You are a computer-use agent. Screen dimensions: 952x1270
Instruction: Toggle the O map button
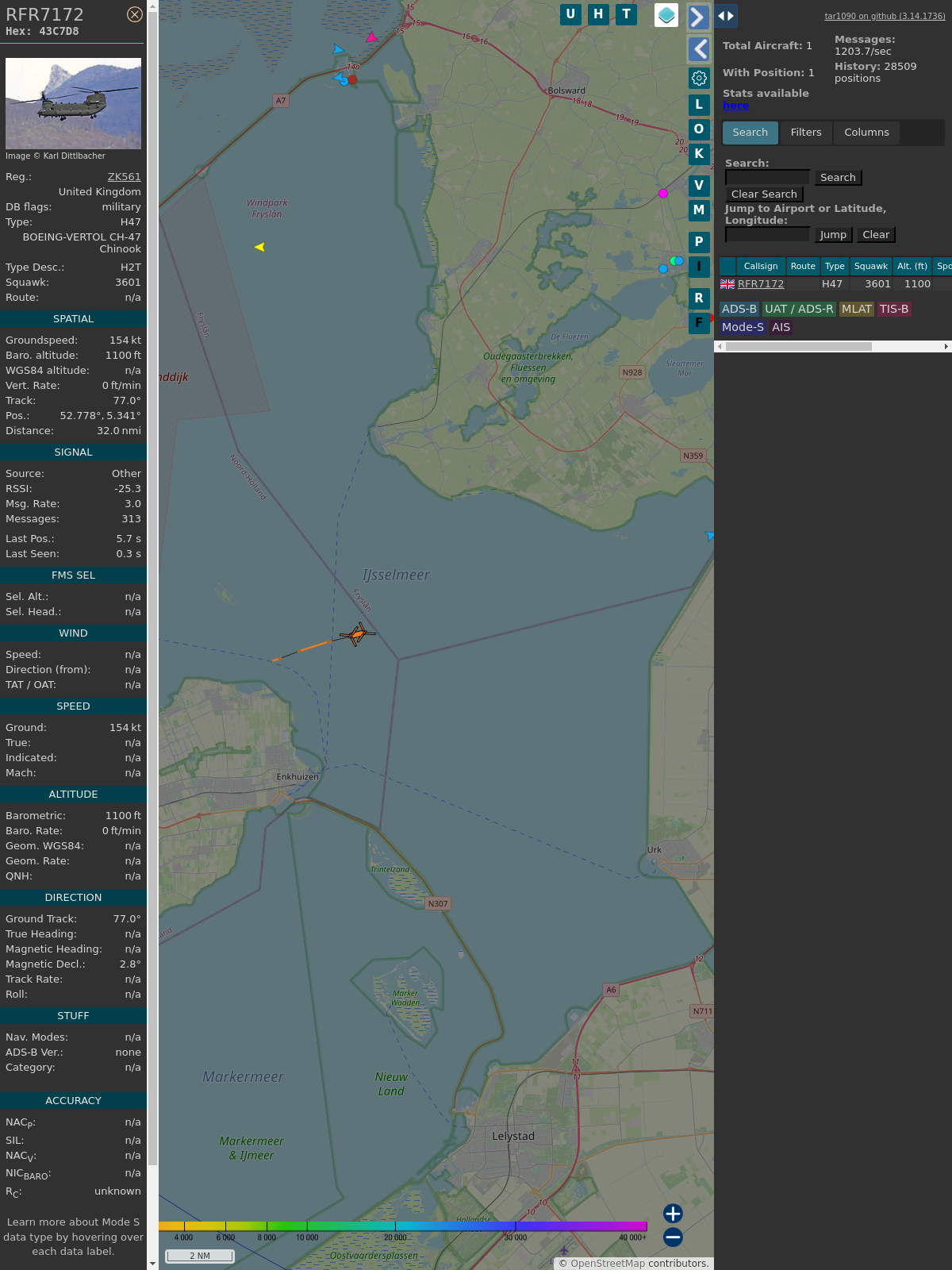[699, 129]
